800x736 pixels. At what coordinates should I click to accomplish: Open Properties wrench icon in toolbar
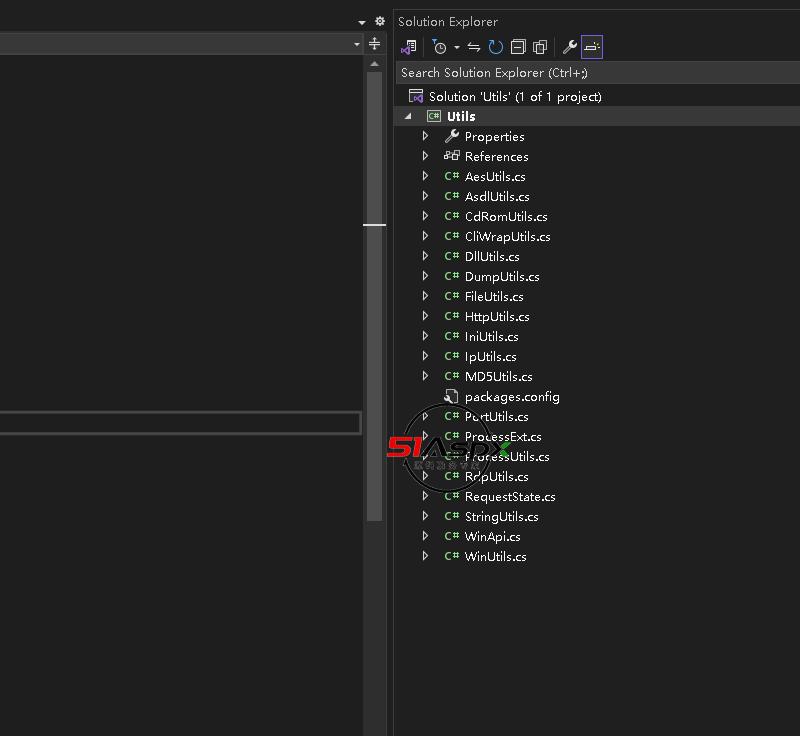click(x=570, y=47)
